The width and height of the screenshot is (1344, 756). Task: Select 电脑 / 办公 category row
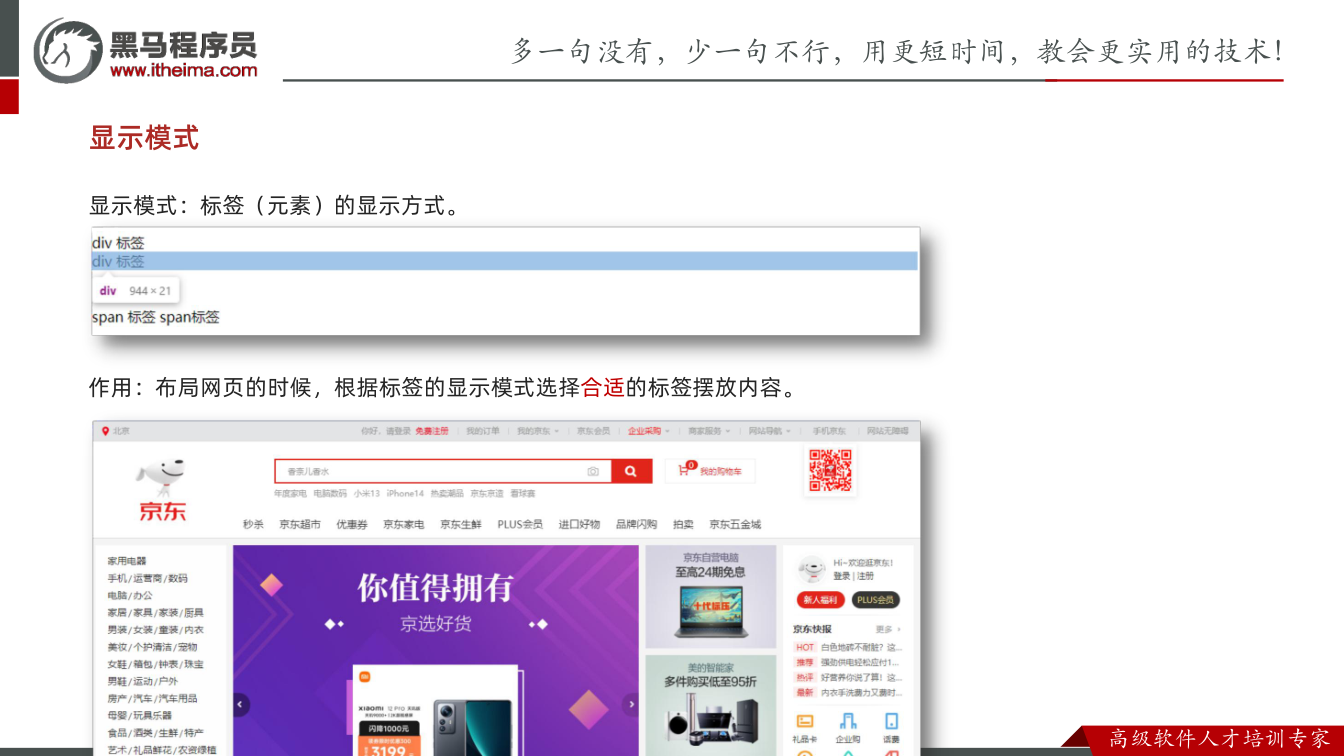[130, 595]
